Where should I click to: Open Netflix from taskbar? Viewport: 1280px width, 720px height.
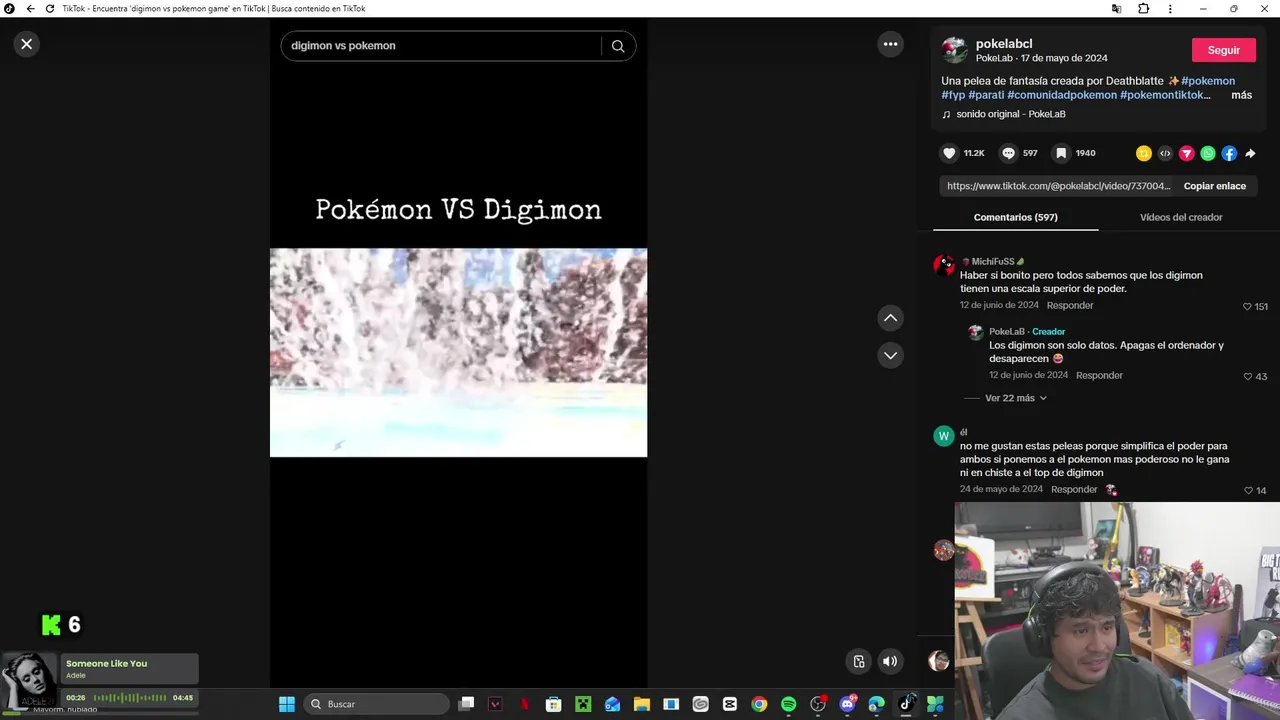point(524,704)
